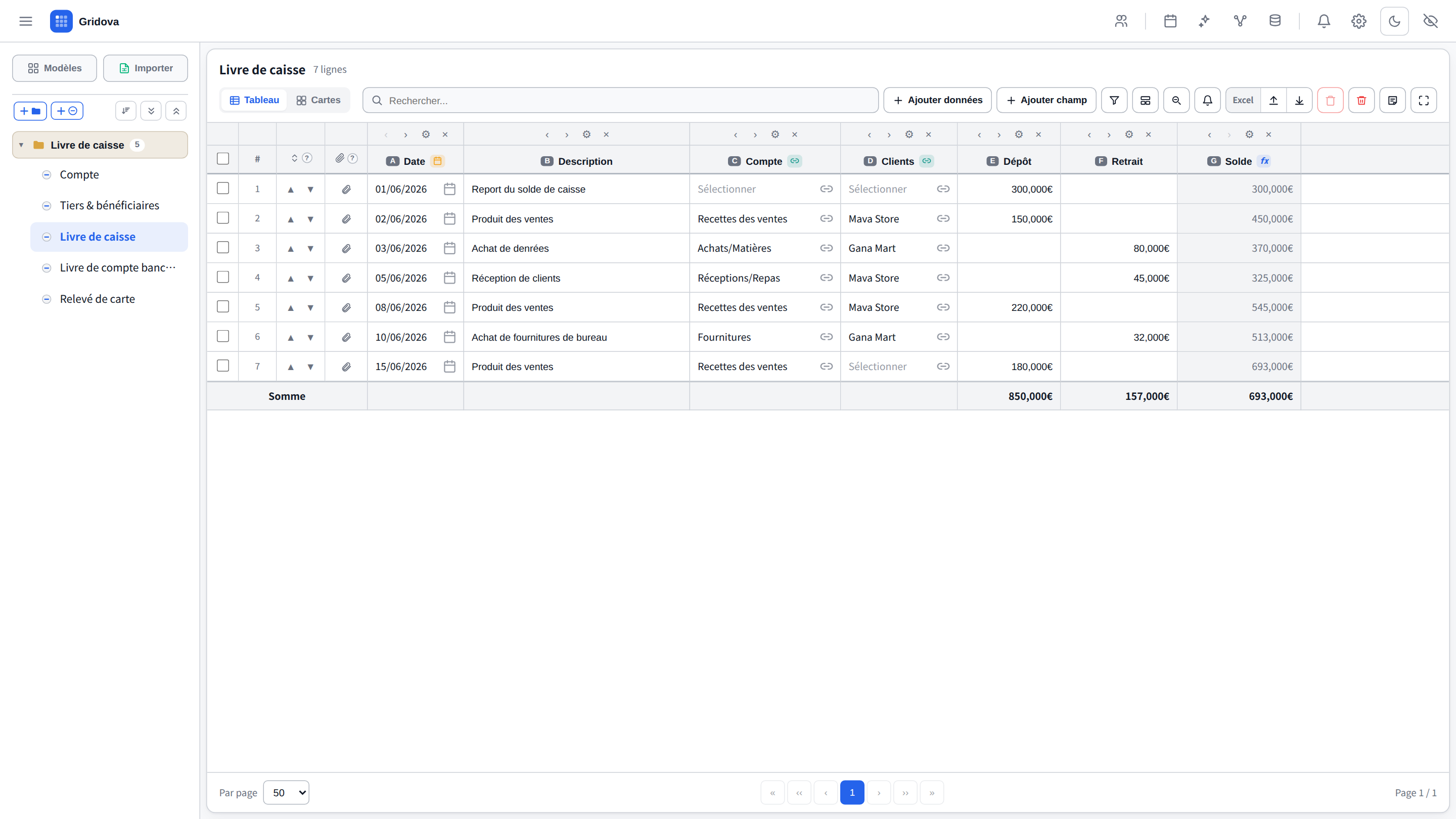The image size is (1456, 819).
Task: Open Compte selector in row 1
Action: click(x=765, y=190)
